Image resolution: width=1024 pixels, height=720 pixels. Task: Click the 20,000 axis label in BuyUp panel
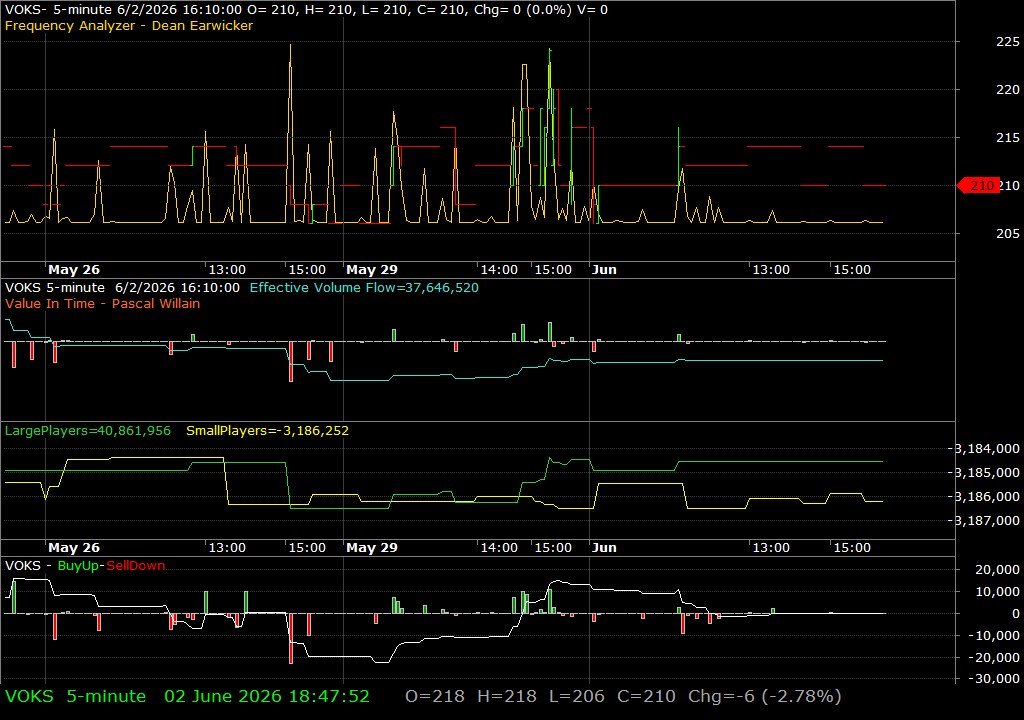coord(997,570)
